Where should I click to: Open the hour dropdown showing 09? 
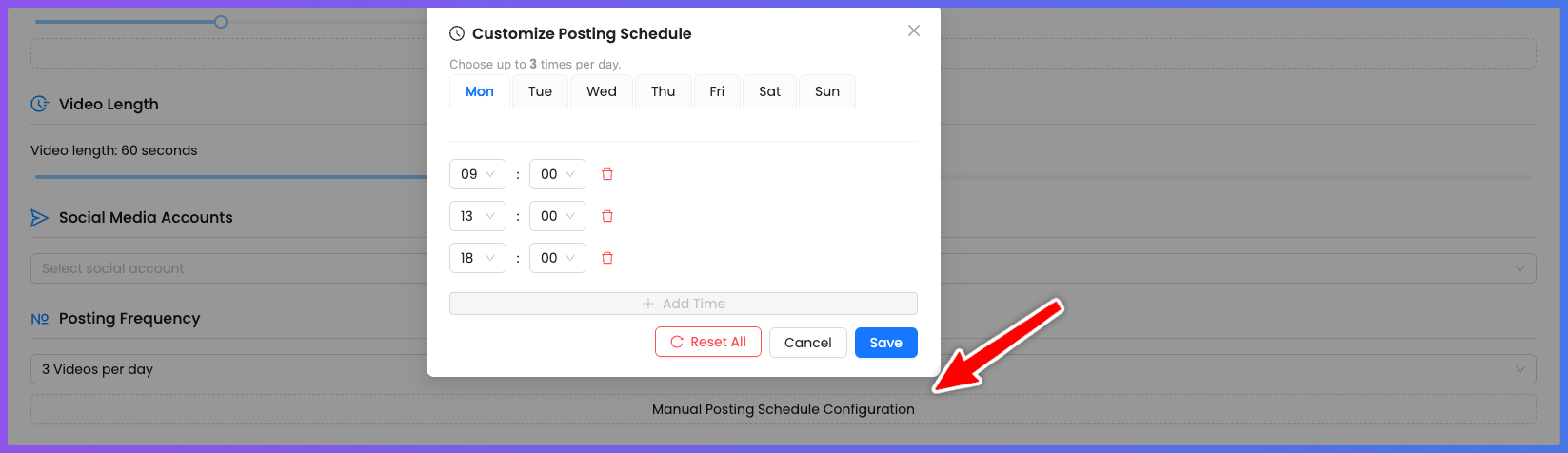point(477,174)
